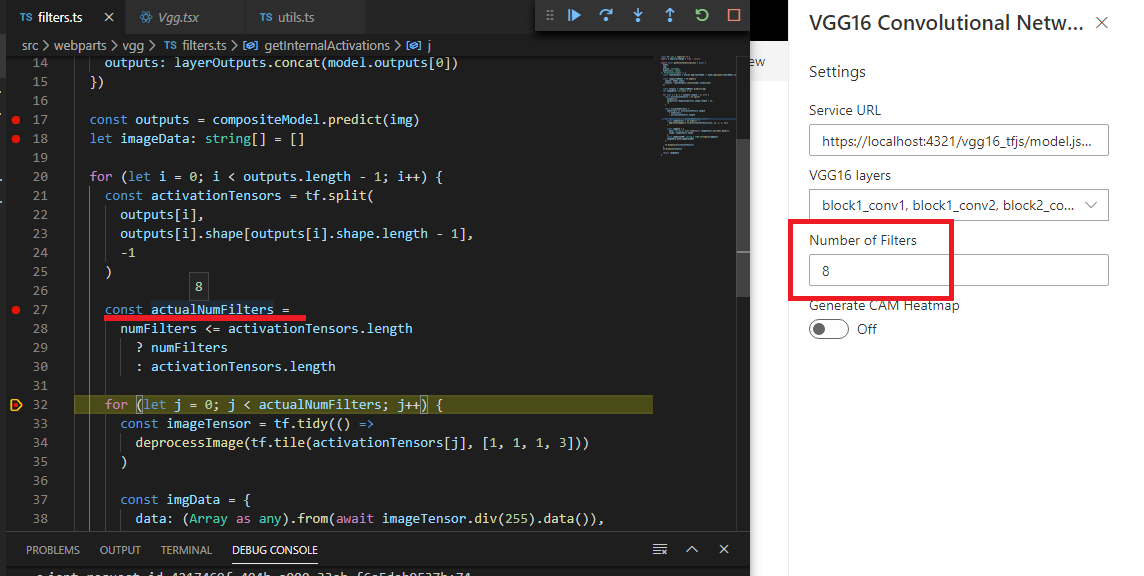Click the src breadcrumb segment

pos(29,45)
